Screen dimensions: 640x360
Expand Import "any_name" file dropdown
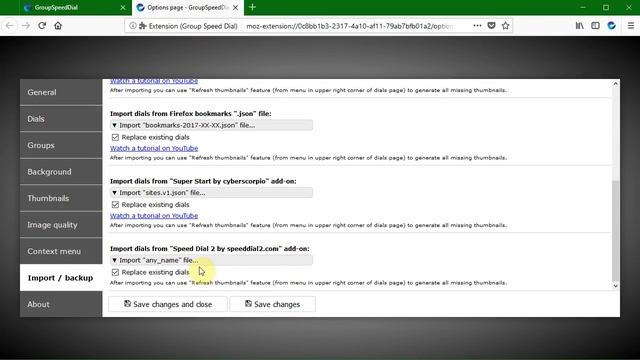211,260
